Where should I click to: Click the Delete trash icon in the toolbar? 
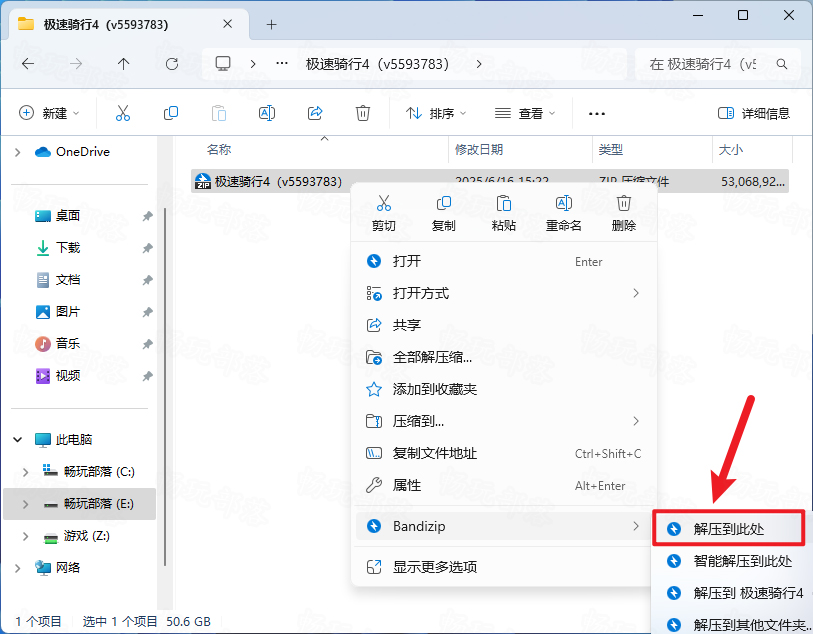pyautogui.click(x=362, y=113)
